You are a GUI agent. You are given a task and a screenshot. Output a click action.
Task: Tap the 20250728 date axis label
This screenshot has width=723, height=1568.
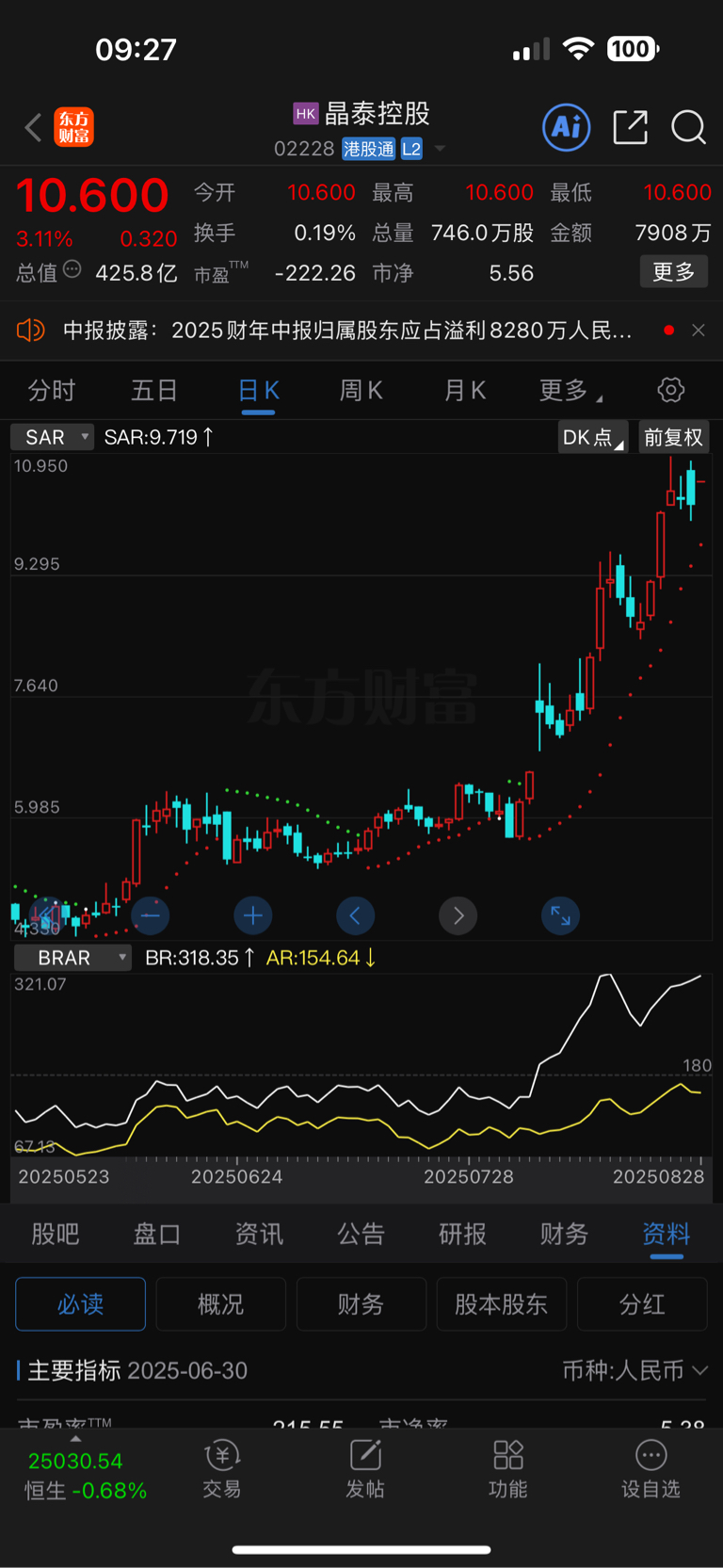point(469,1176)
